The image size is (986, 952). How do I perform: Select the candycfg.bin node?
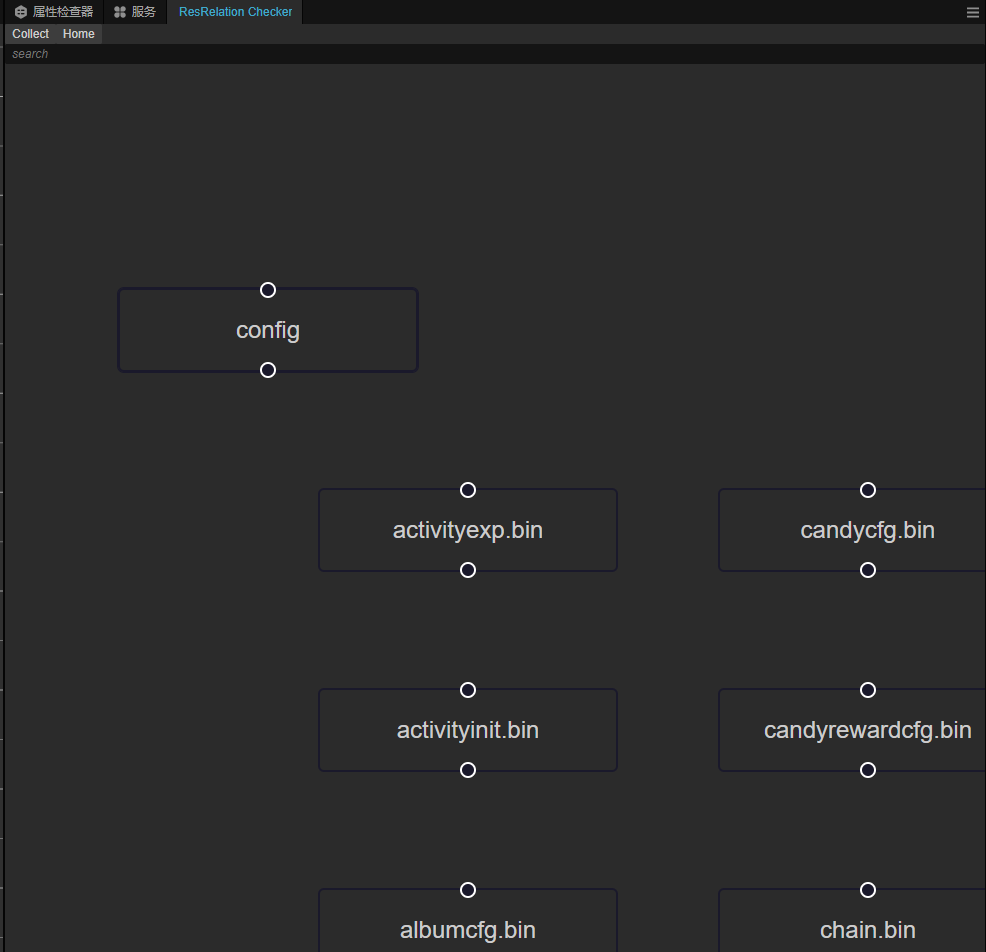coord(852,530)
